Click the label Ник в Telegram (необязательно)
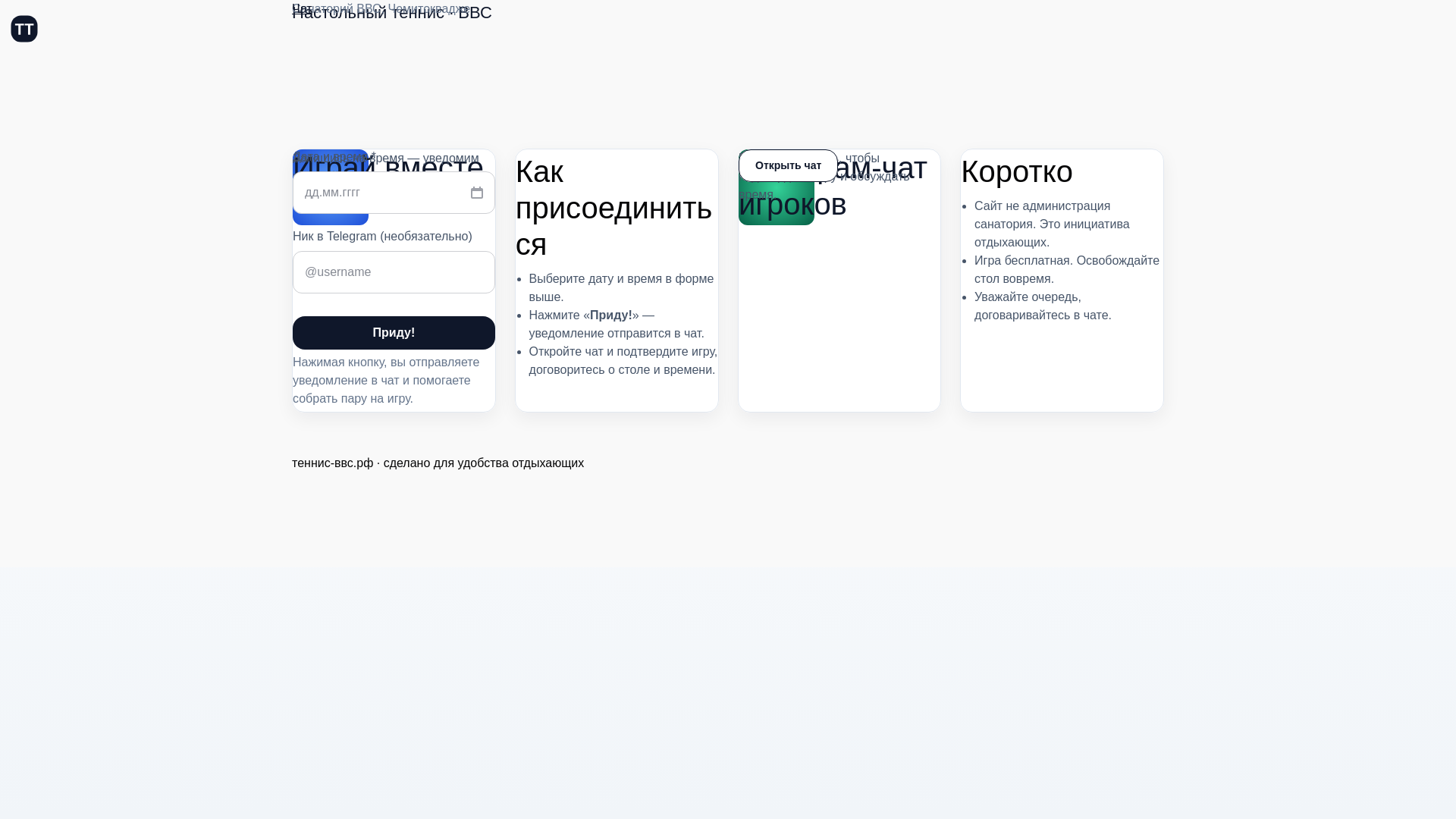The height and width of the screenshot is (819, 1456). coord(382,237)
